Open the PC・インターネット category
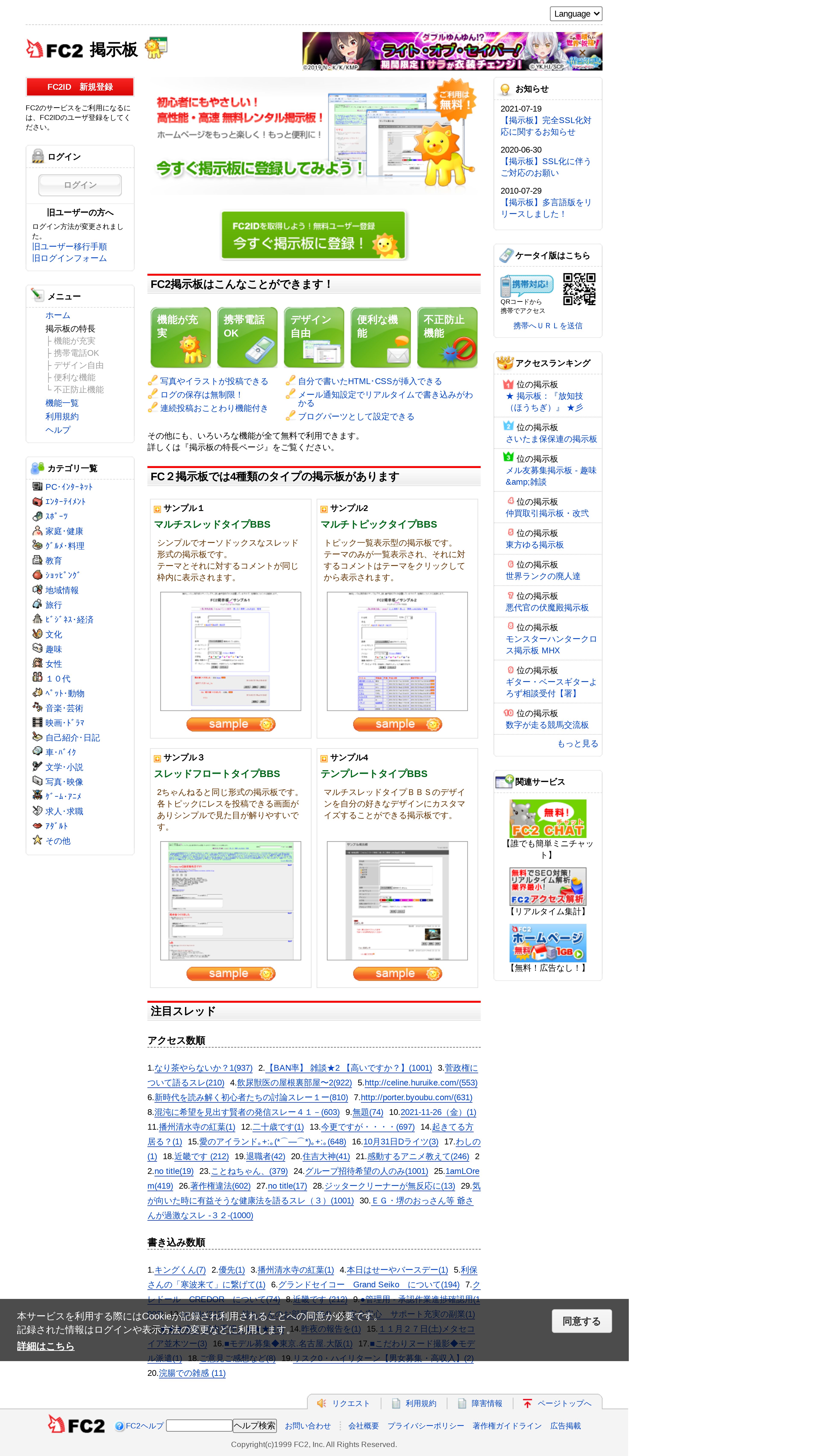Viewport: 823px width, 1456px height. pyautogui.click(x=69, y=487)
